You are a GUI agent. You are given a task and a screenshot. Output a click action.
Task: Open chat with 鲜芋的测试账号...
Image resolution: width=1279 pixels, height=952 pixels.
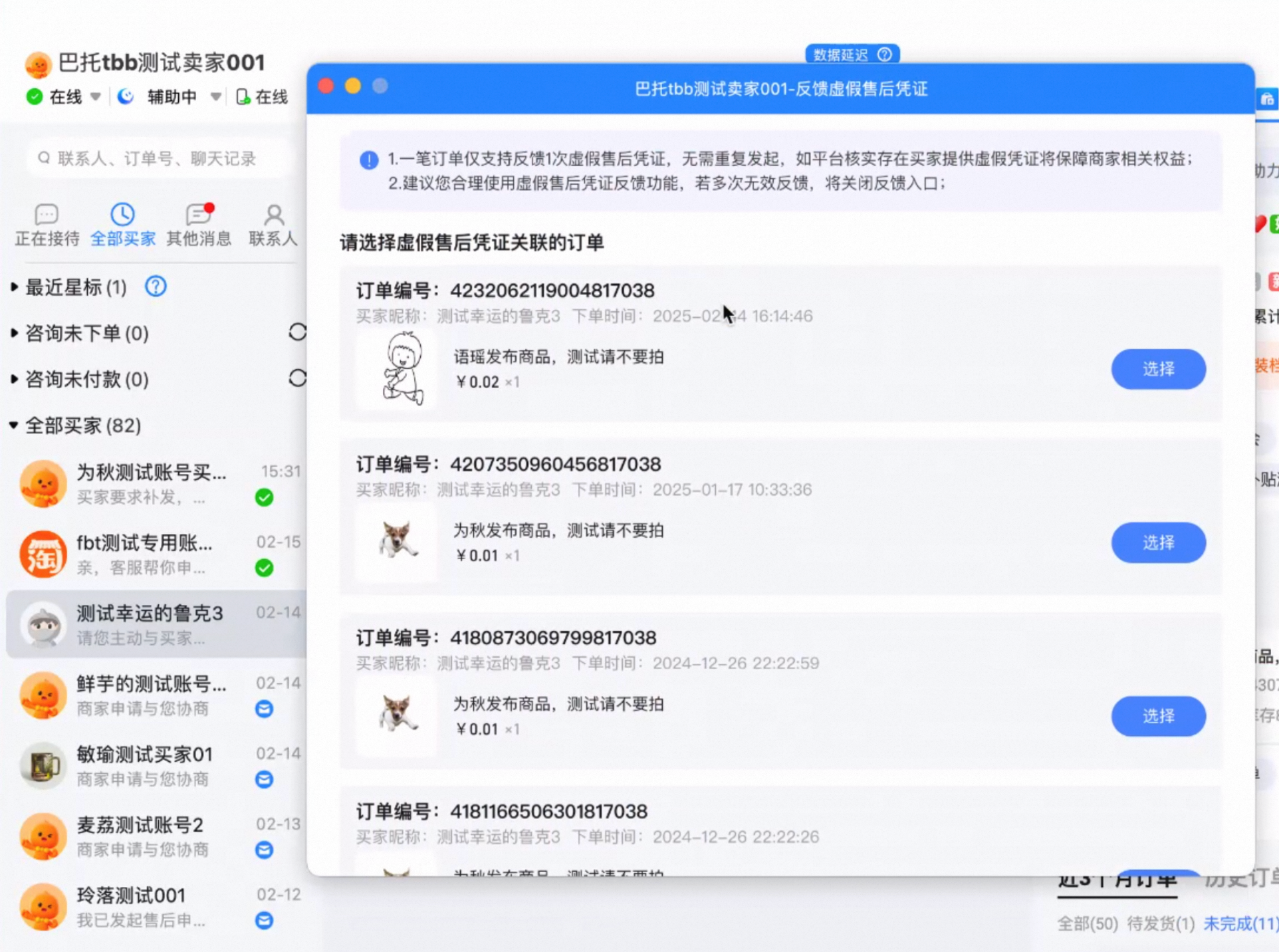point(157,695)
